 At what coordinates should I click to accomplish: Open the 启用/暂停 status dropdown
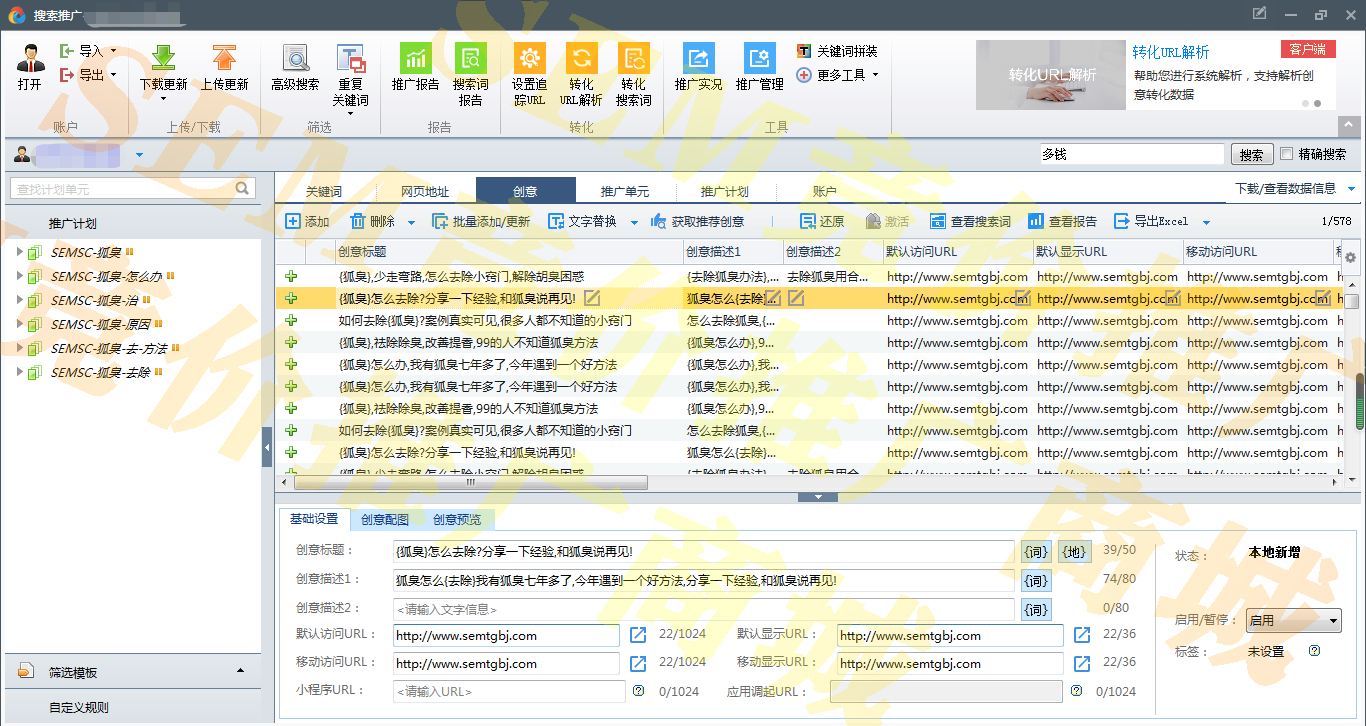[x=1293, y=620]
